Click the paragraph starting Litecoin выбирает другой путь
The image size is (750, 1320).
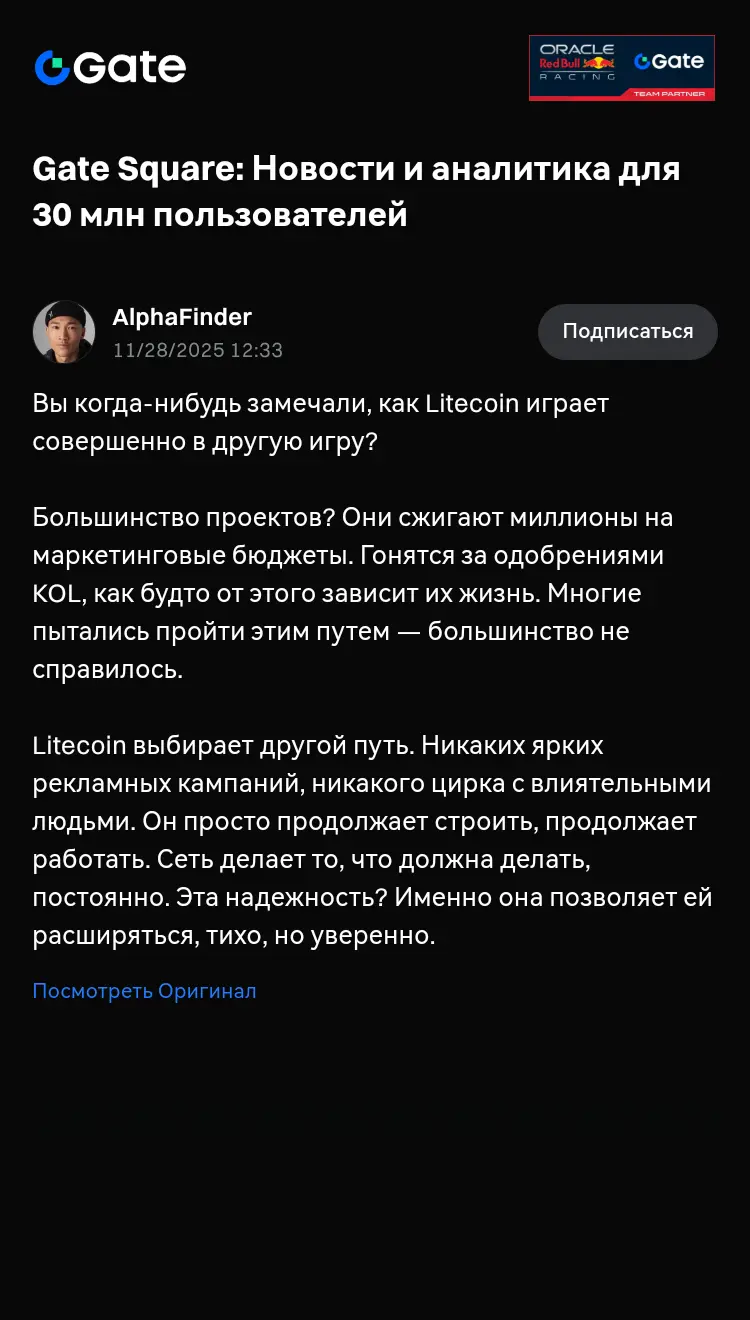point(372,840)
